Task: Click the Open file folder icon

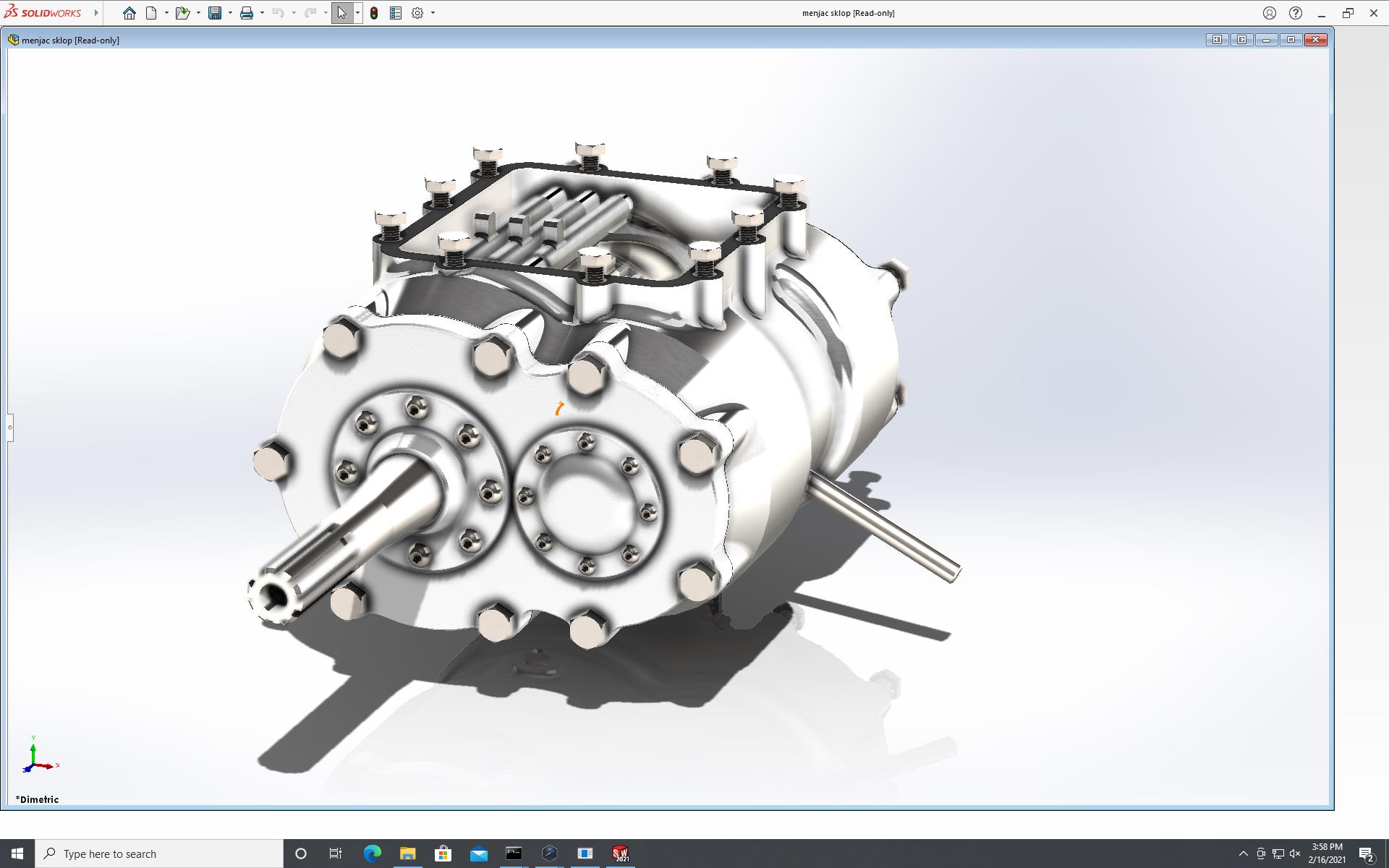Action: 182,13
